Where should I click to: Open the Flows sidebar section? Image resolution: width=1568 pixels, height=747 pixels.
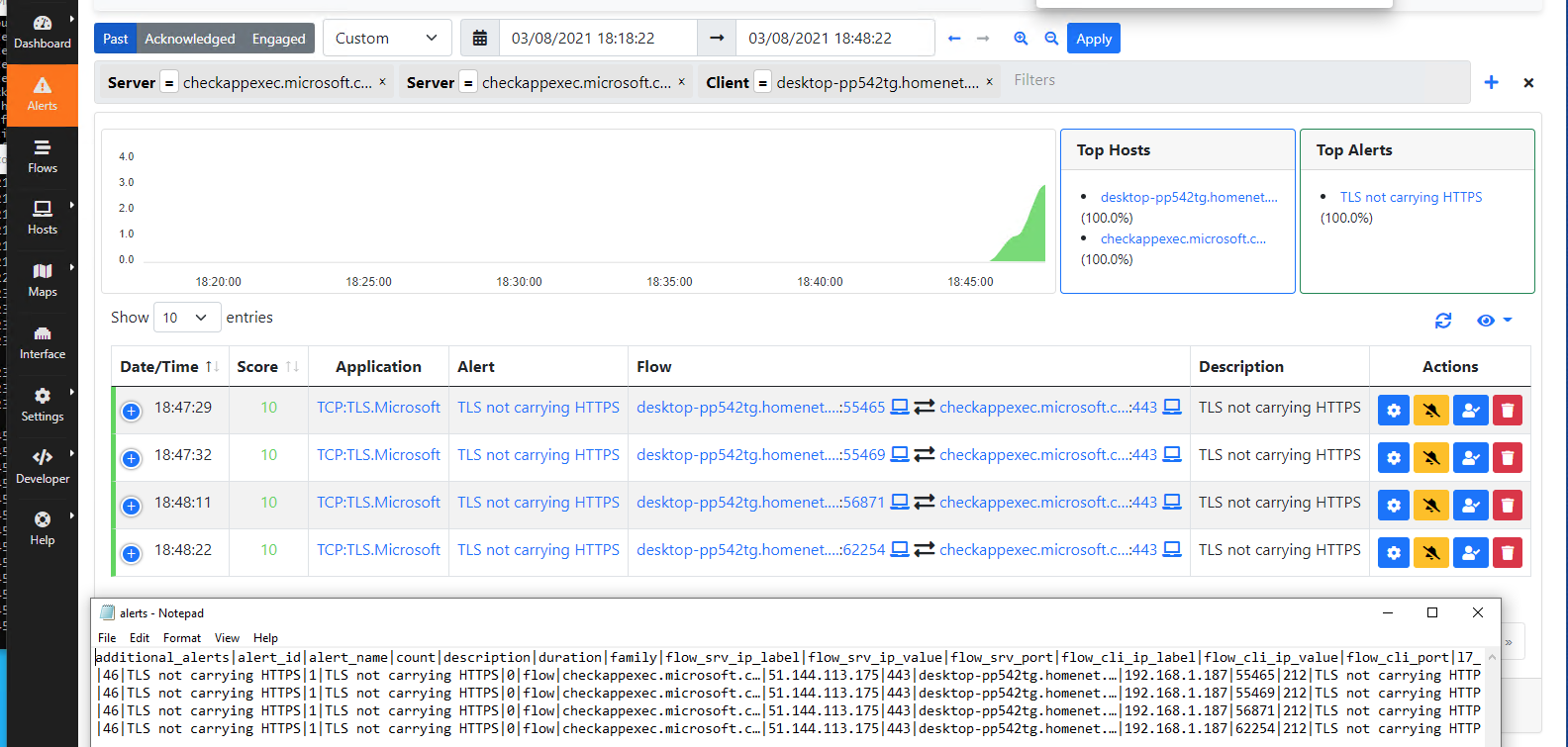tap(42, 157)
